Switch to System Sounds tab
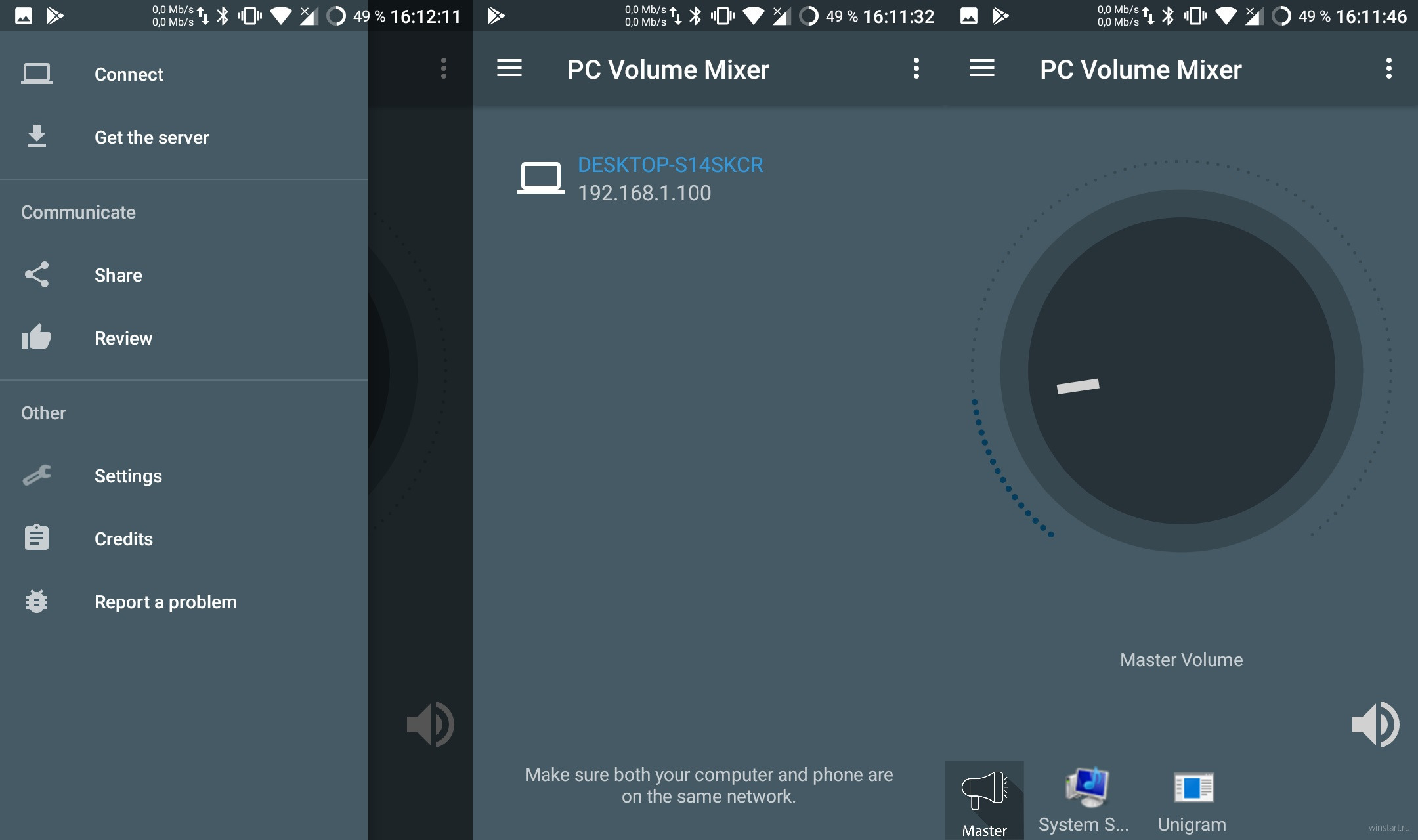The width and height of the screenshot is (1418, 840). pyautogui.click(x=1083, y=801)
